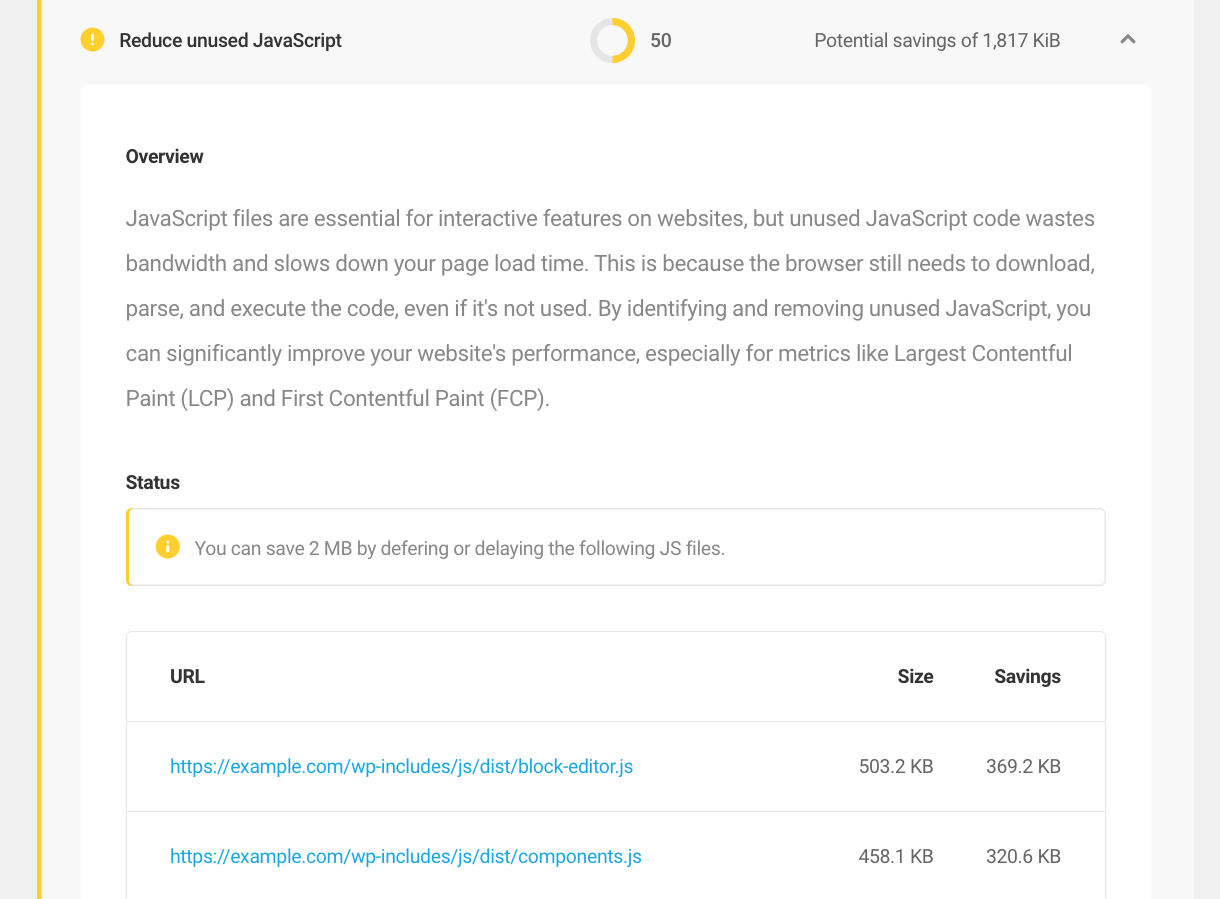Collapse the Reduce unused JavaScript section chevron
Screen dimensions: 1220x899
[x=1128, y=40]
